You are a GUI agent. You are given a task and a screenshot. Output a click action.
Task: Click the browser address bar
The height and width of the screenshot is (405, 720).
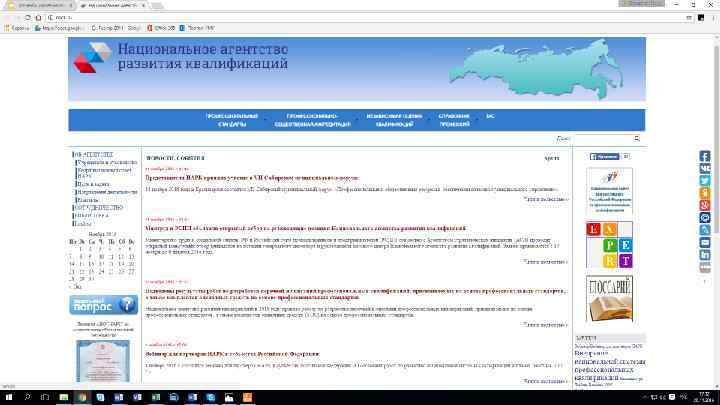367,17
